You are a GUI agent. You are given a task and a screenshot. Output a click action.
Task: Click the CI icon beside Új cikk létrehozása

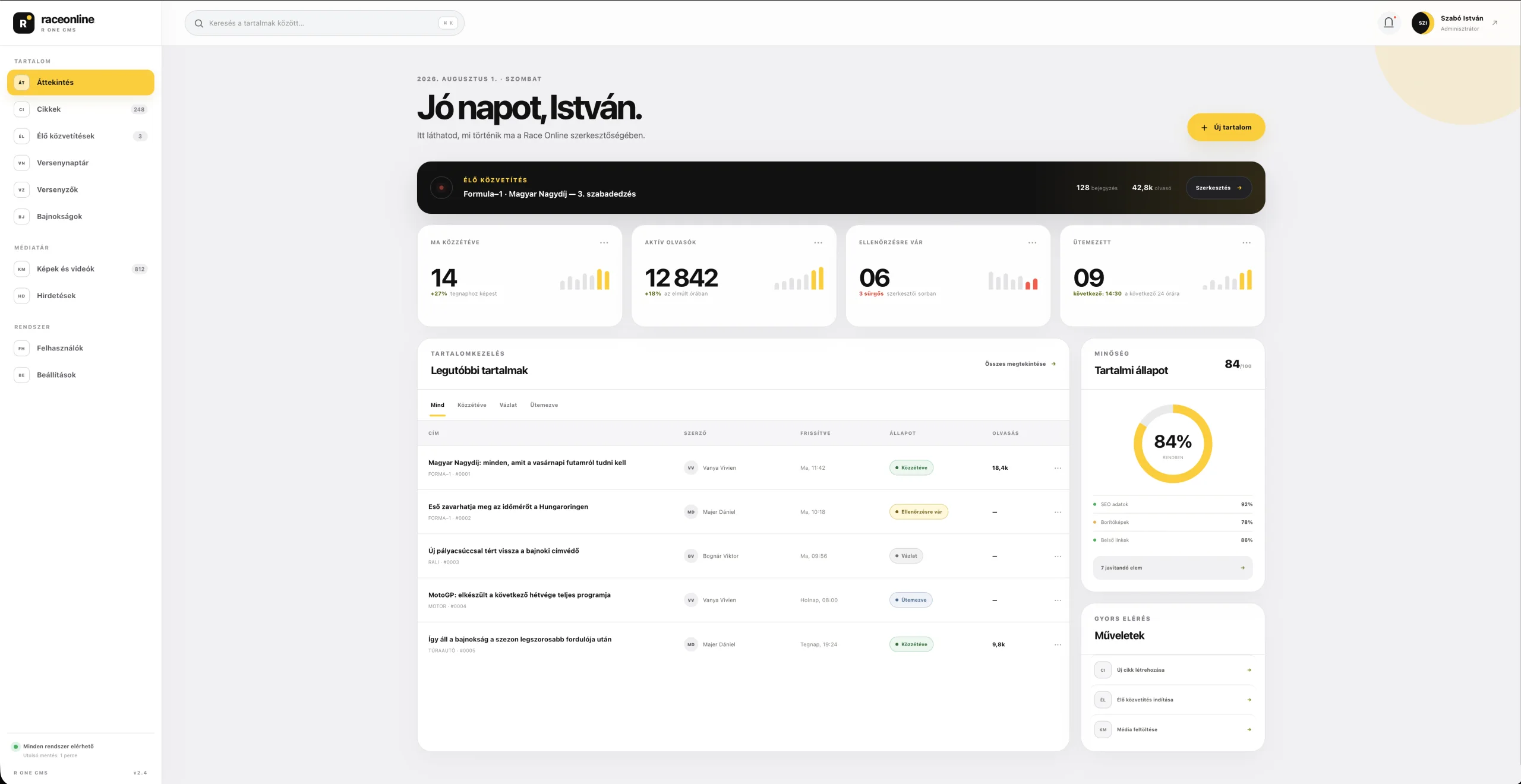pos(1103,670)
